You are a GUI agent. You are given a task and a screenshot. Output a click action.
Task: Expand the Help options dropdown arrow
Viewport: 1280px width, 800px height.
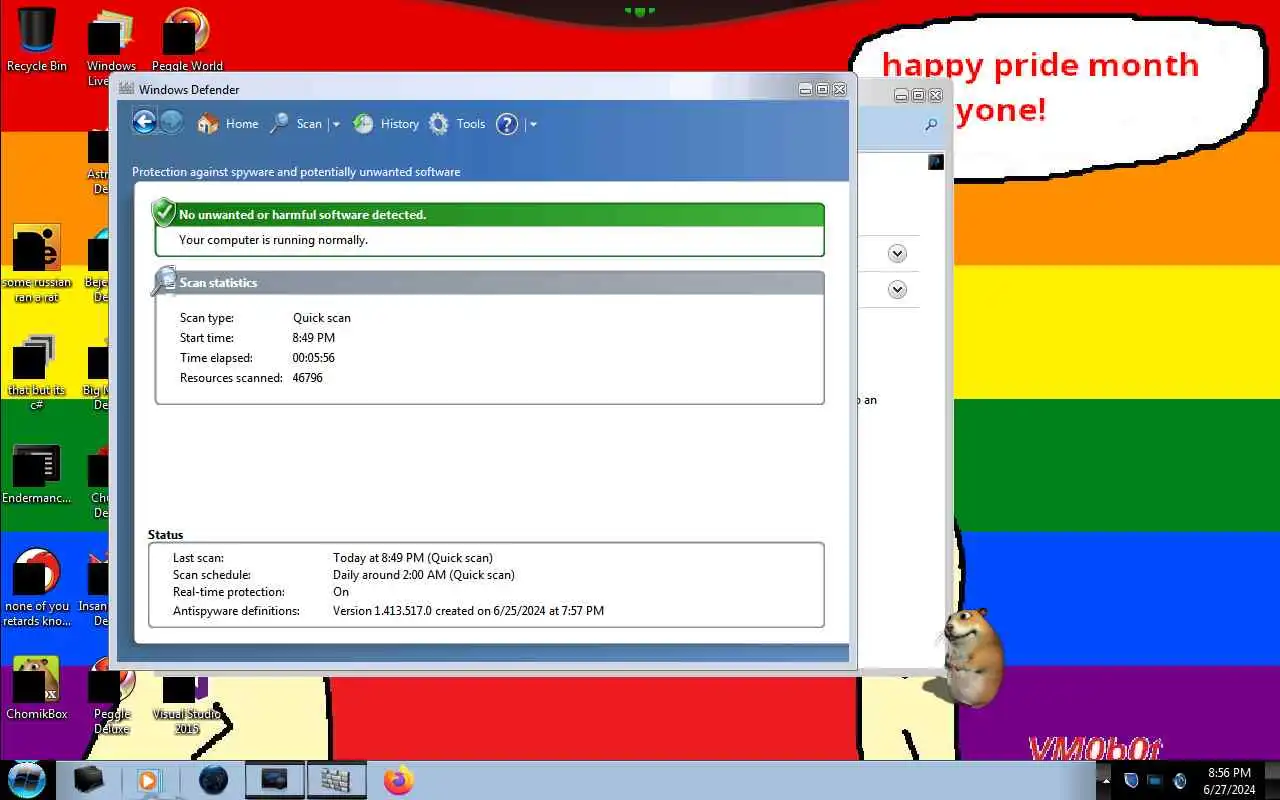(x=533, y=125)
